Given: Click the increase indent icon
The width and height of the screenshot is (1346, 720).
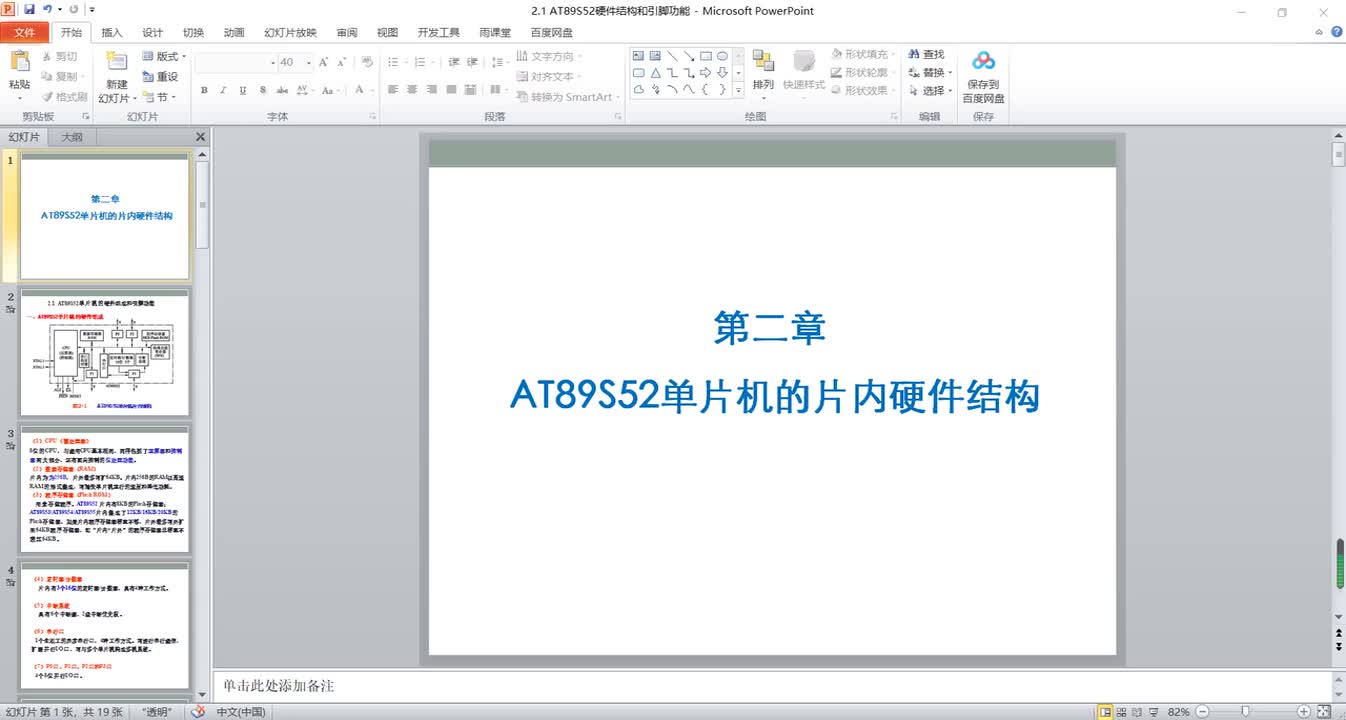Looking at the screenshot, I should pos(473,62).
